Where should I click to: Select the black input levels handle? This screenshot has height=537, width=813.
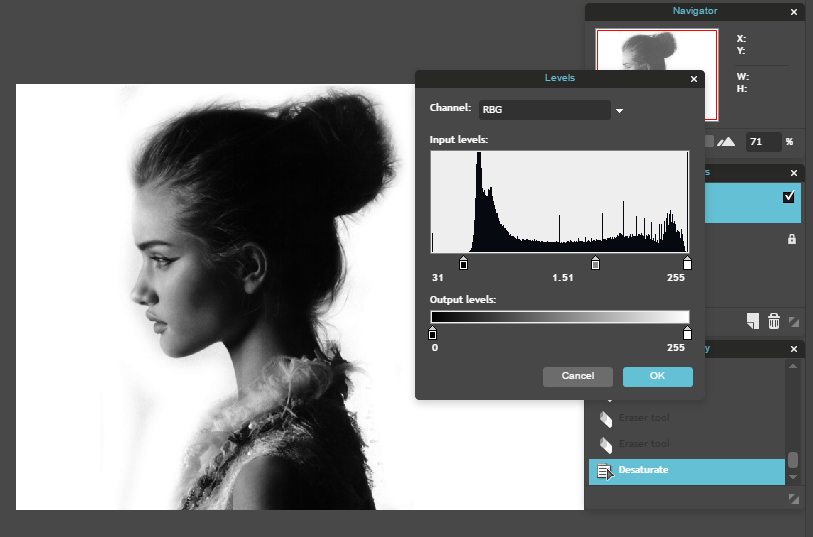[464, 263]
